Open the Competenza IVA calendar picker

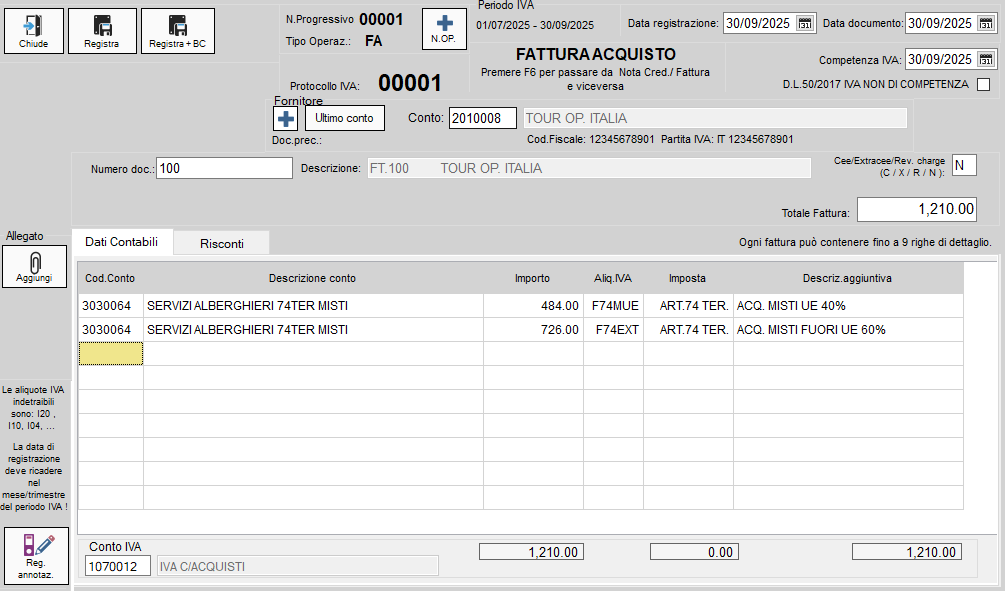(x=987, y=60)
